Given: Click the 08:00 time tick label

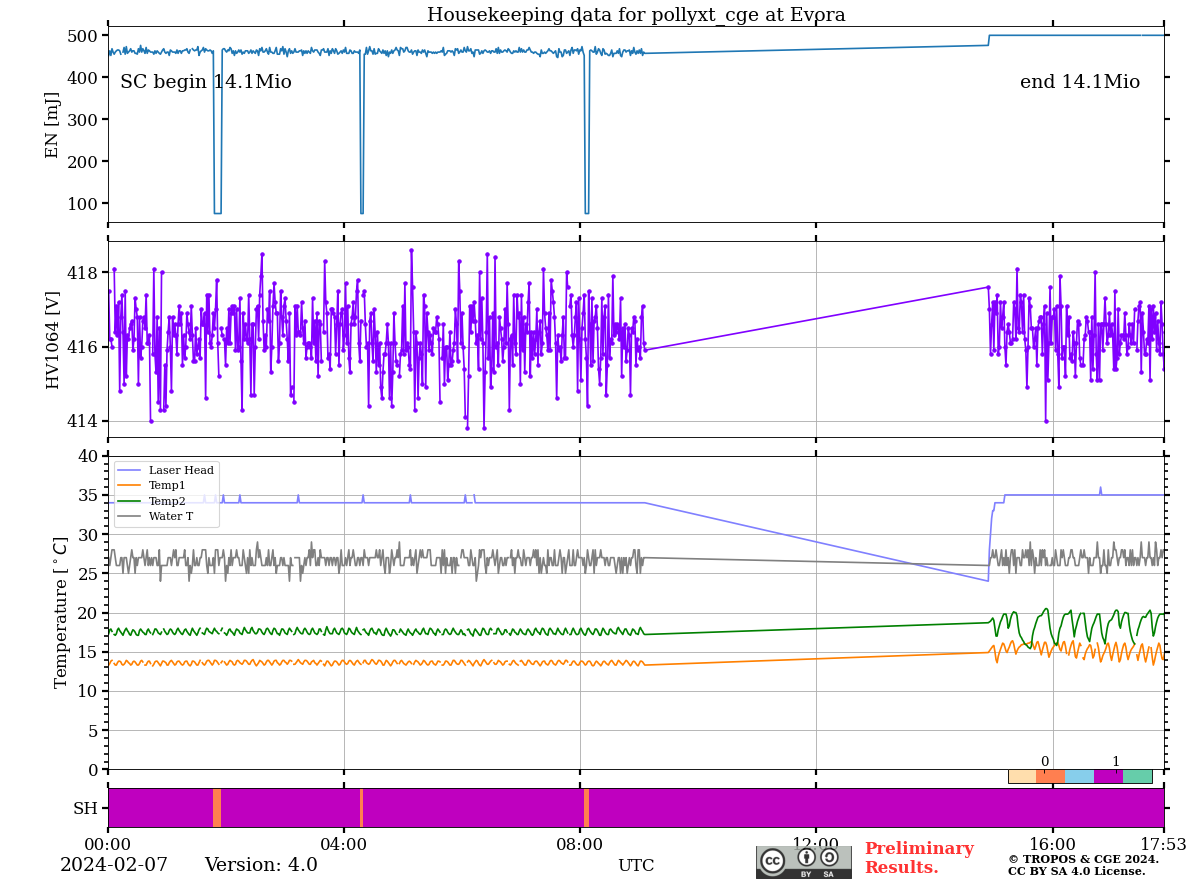Looking at the screenshot, I should [x=580, y=844].
